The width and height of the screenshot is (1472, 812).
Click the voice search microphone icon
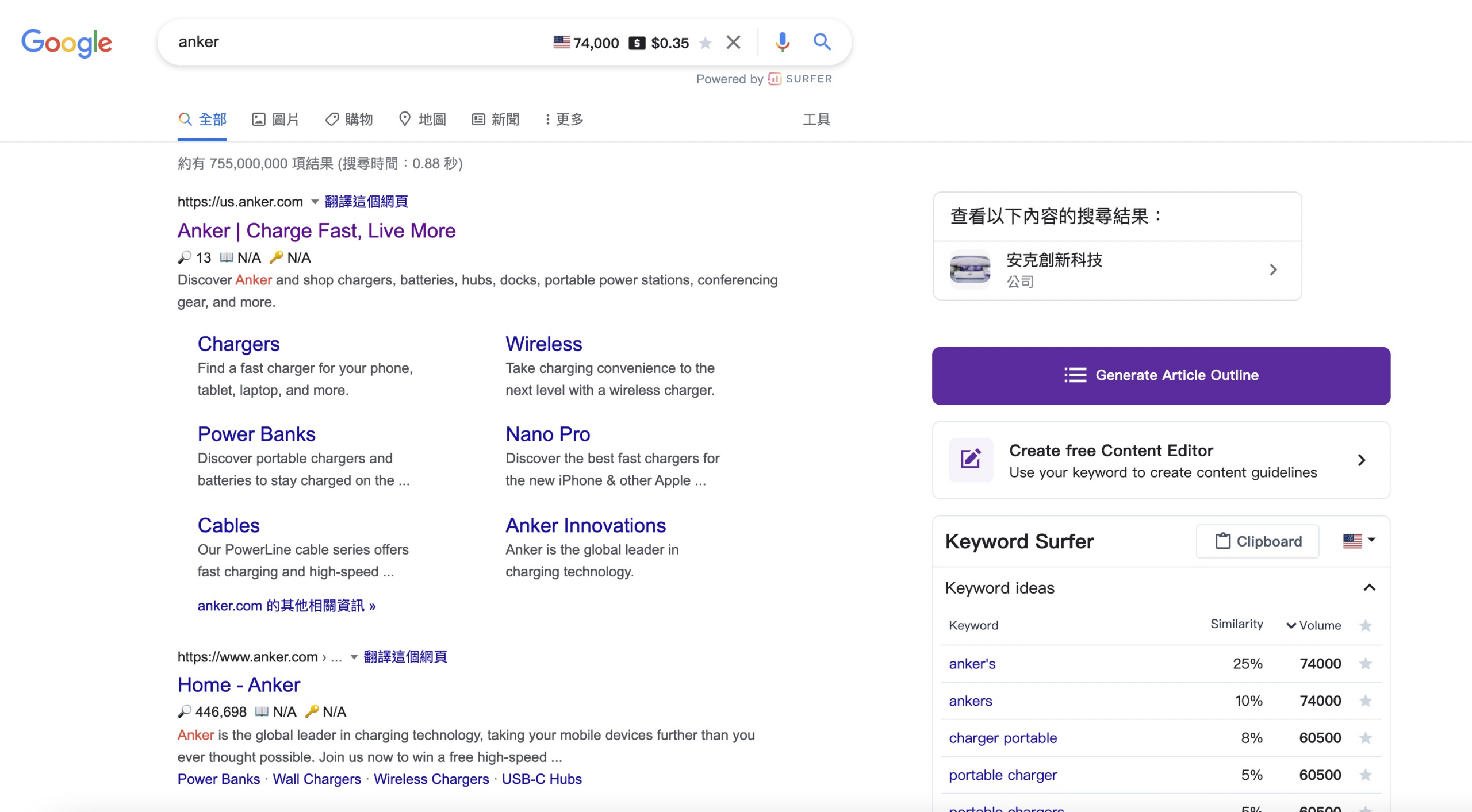coord(782,42)
